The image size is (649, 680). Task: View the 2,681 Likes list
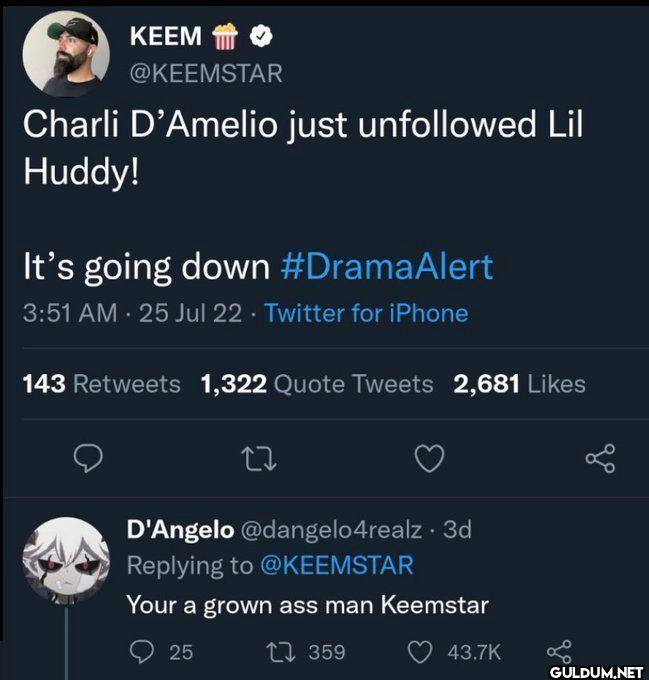[x=519, y=383]
